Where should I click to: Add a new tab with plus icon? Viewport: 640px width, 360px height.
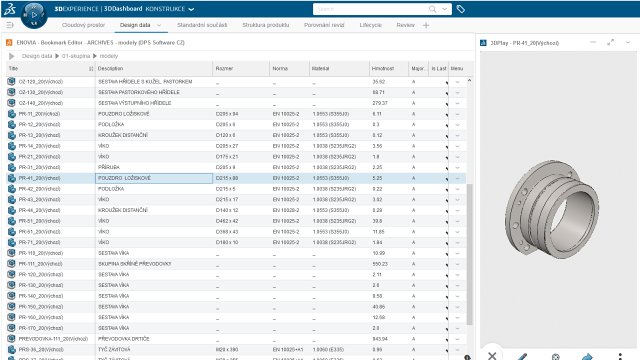[426, 25]
